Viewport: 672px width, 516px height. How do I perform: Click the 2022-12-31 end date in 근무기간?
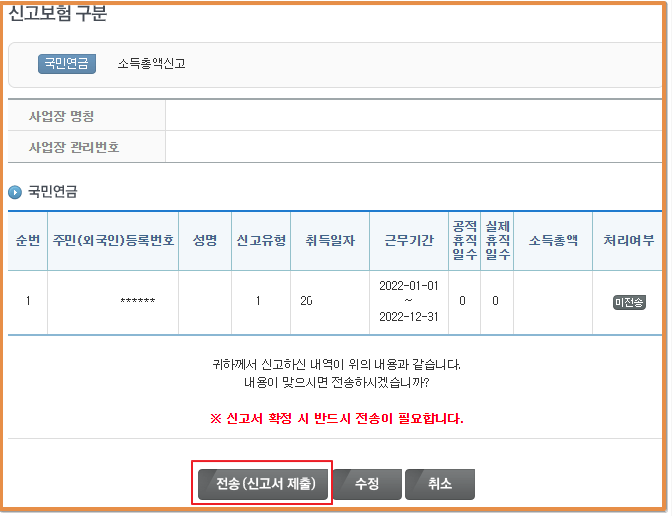tap(409, 317)
